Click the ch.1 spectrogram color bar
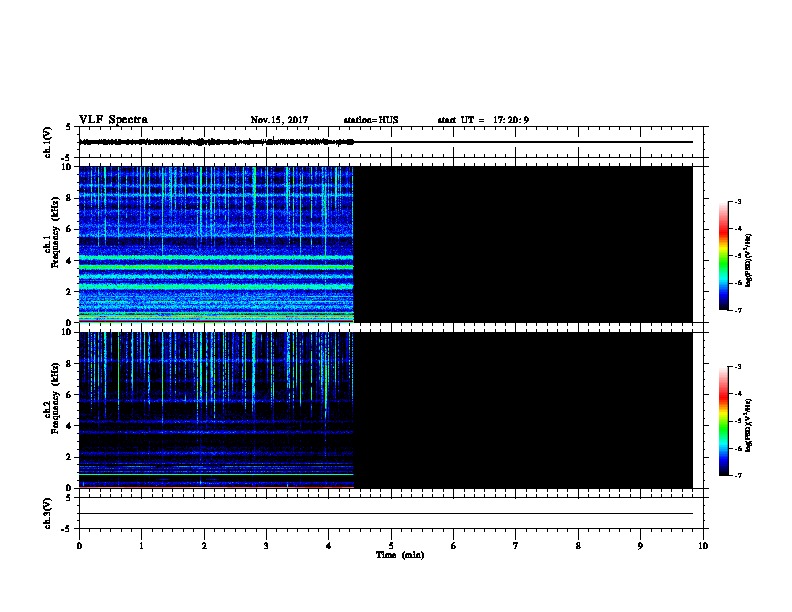792x612 pixels. point(723,256)
